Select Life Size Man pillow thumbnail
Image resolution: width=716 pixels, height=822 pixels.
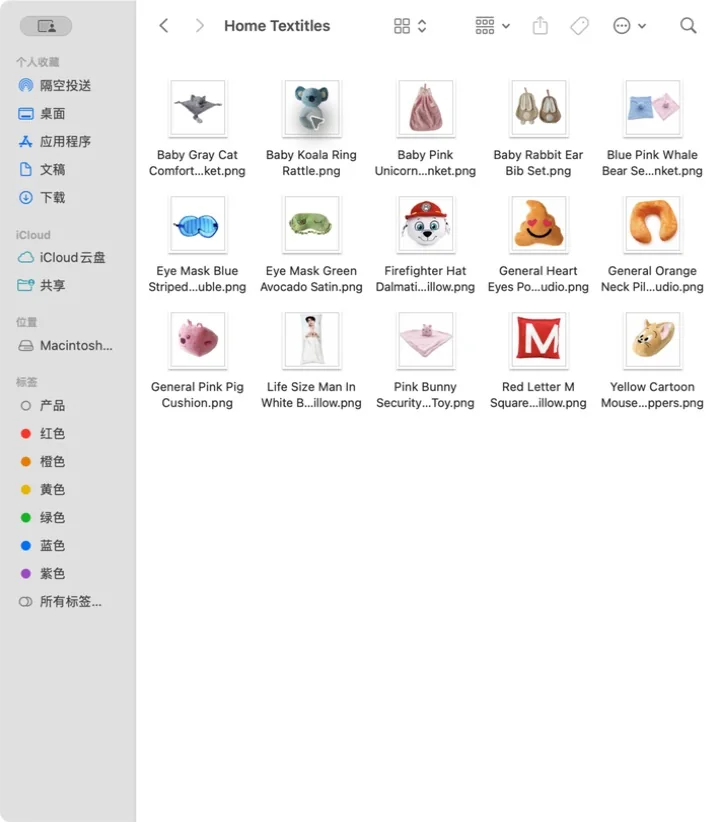[x=311, y=340]
